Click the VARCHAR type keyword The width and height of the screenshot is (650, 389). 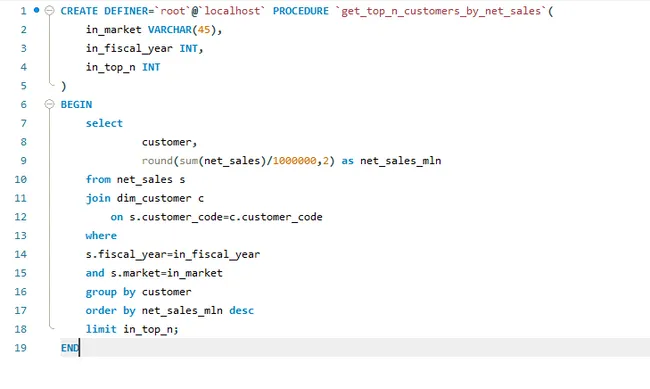click(x=170, y=30)
